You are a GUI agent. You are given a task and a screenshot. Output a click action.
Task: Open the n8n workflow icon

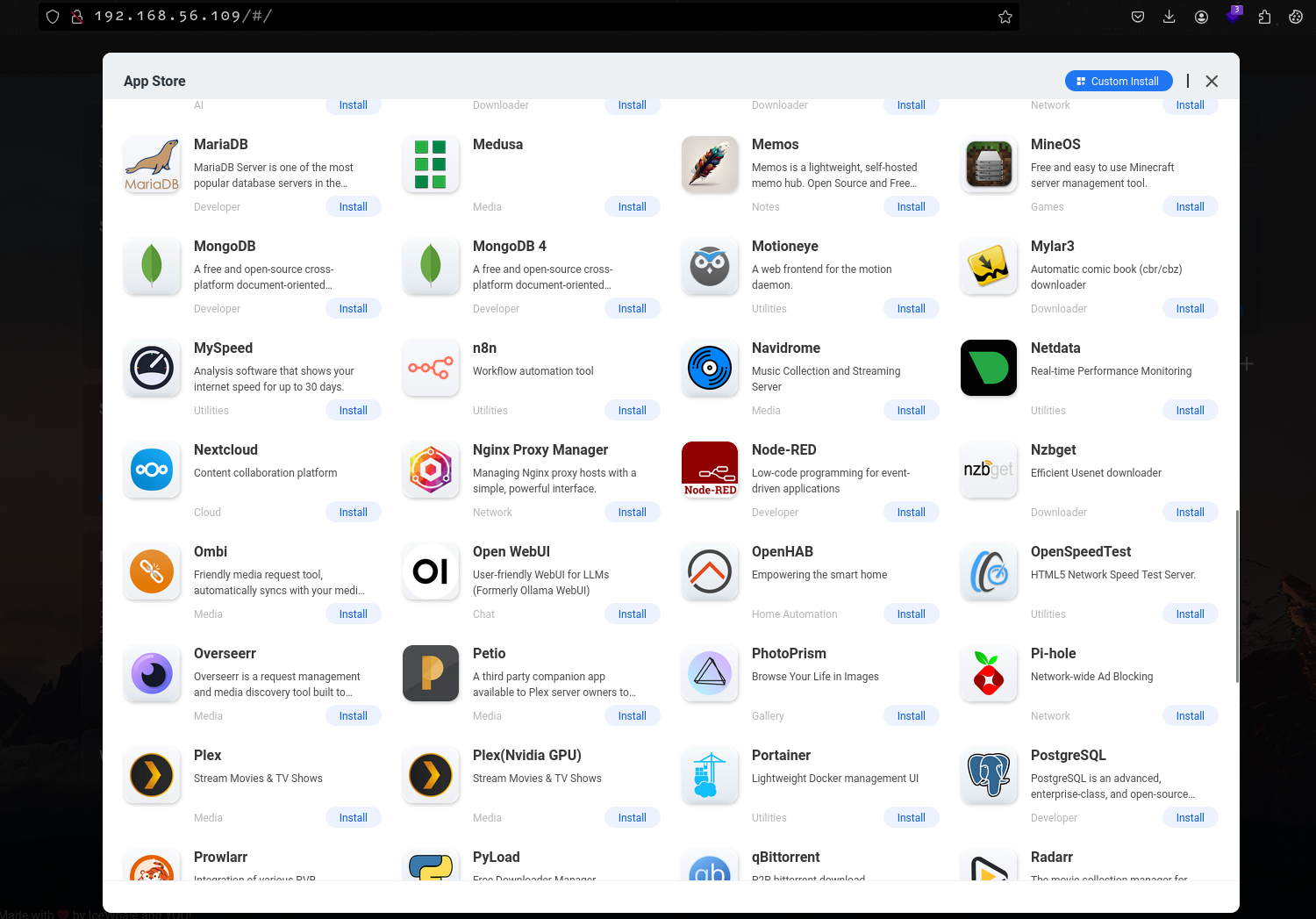(x=431, y=368)
